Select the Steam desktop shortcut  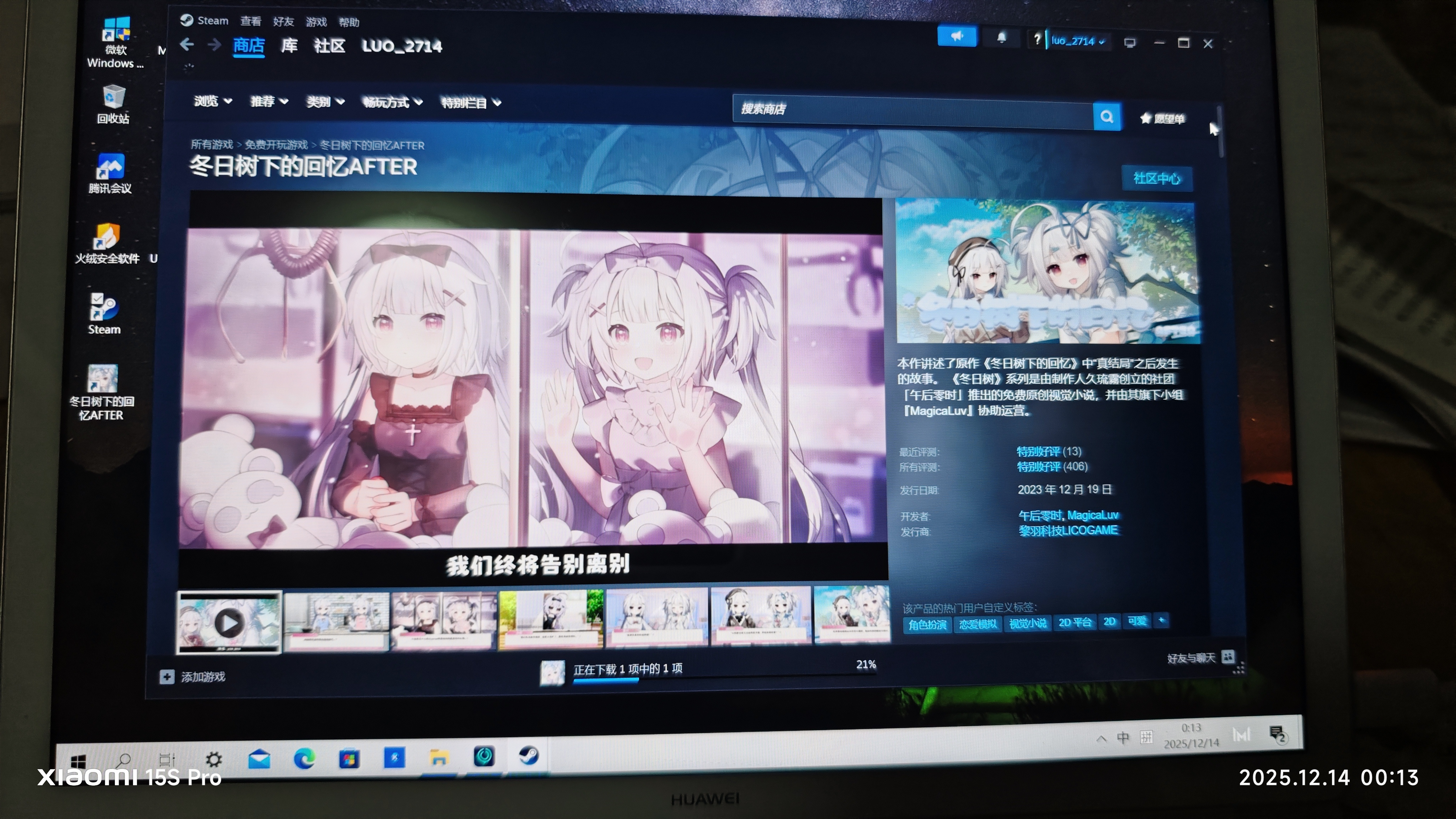104,314
